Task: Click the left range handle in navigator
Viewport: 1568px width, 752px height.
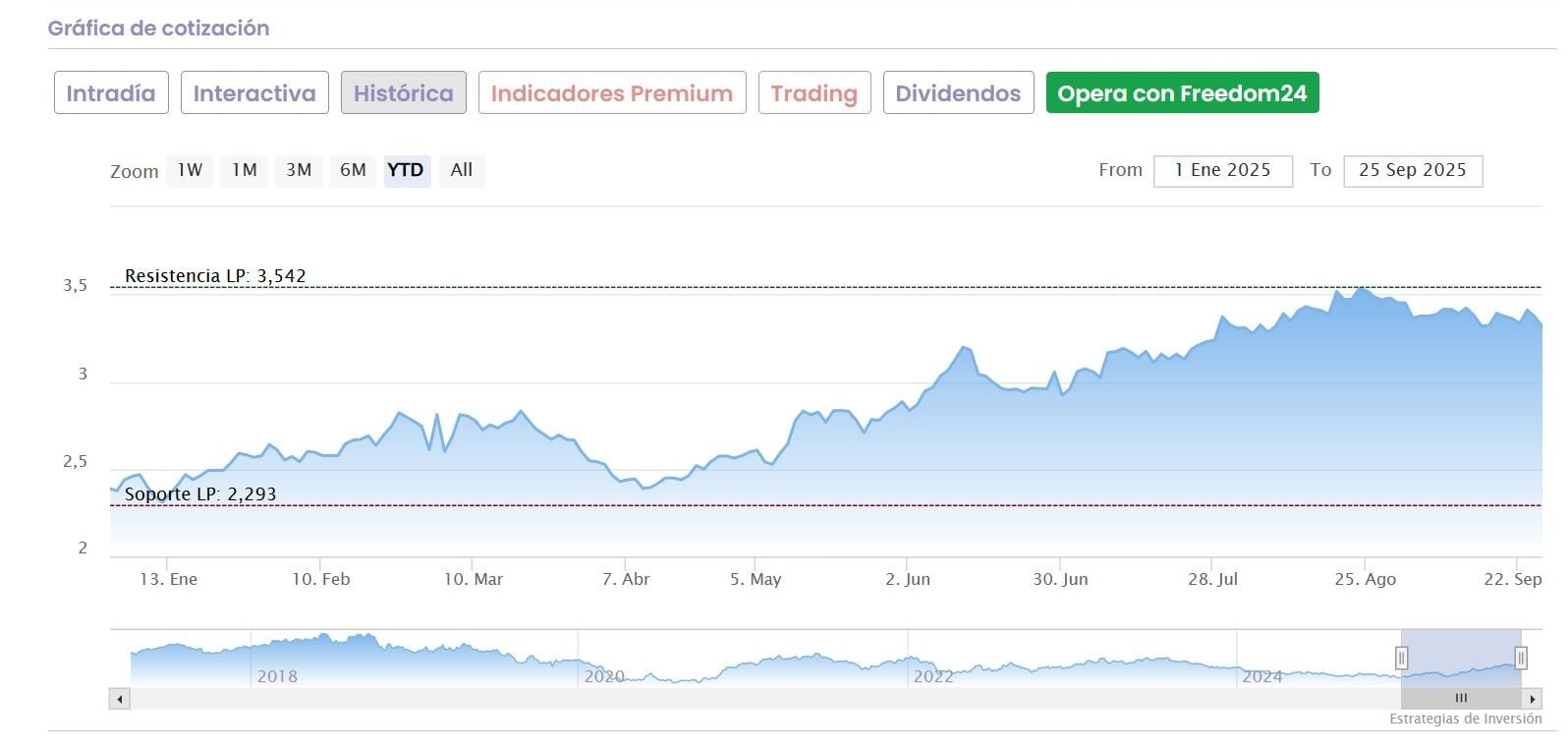Action: click(x=1402, y=658)
